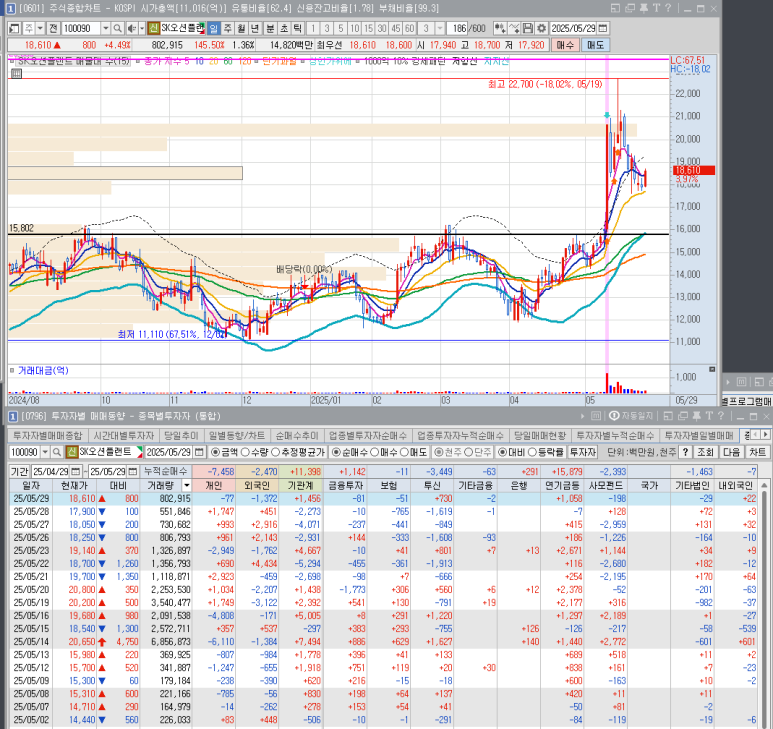Click the pin icon in investor panel title bar
773x729 pixels.
[696, 416]
